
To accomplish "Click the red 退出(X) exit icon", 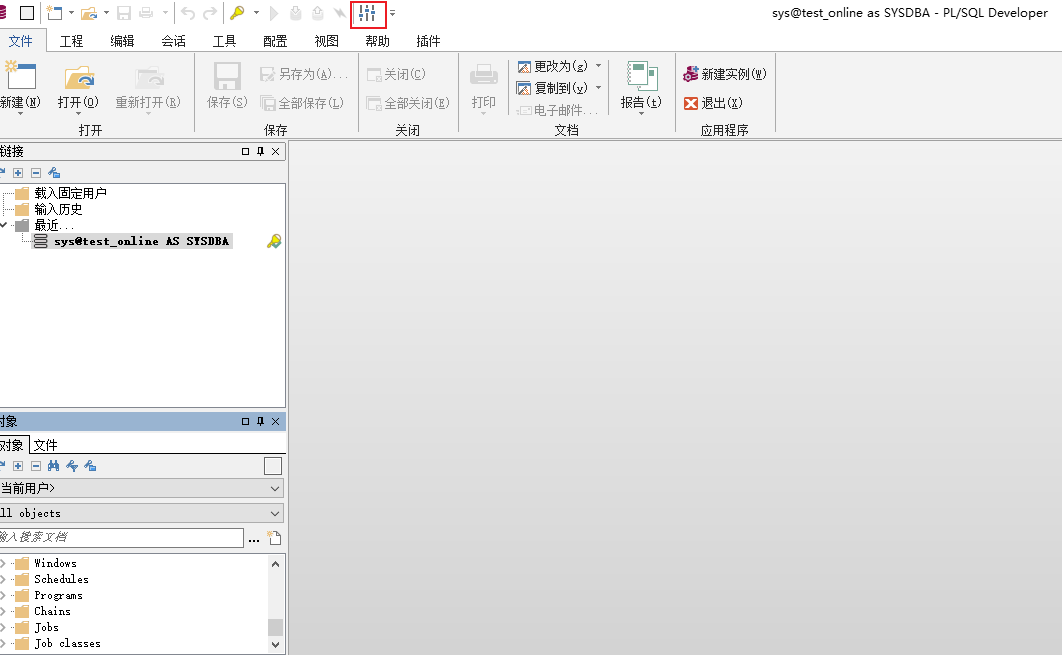I will click(690, 103).
